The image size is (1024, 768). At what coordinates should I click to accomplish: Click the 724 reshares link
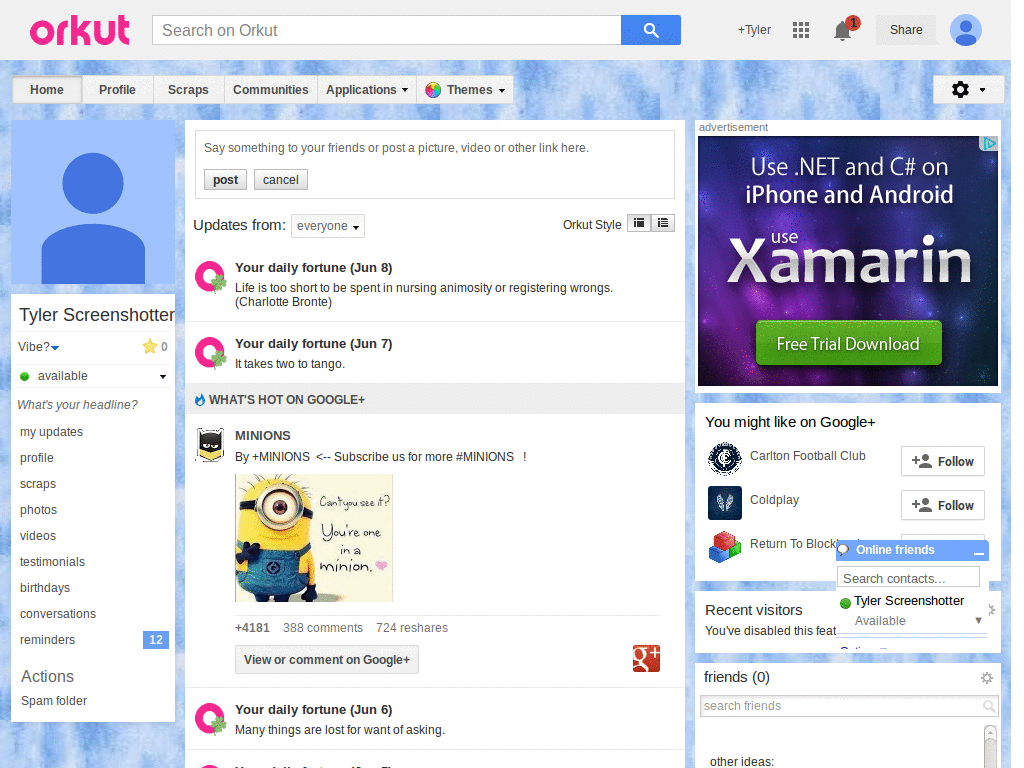(x=411, y=628)
